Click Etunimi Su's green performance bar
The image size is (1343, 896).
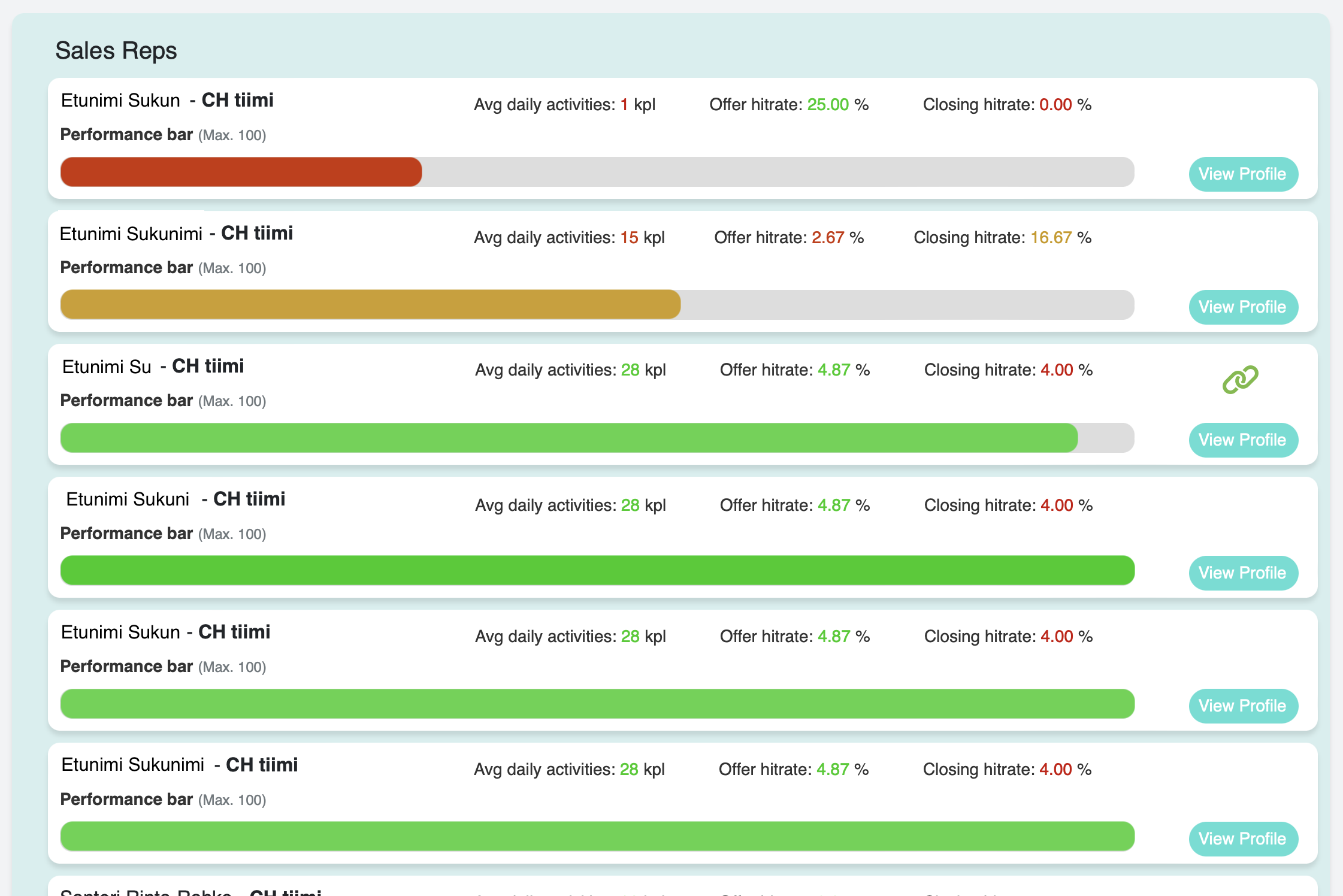[568, 438]
